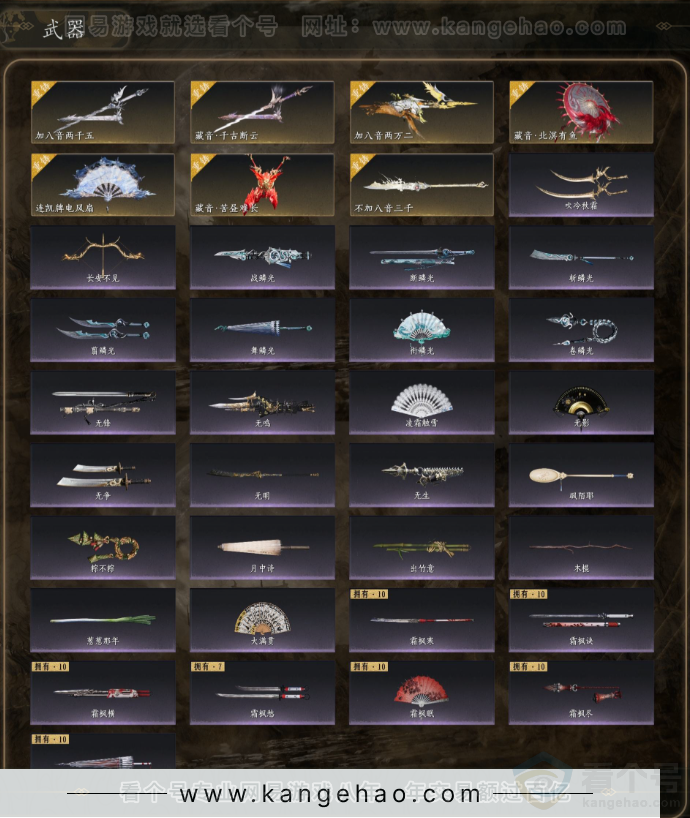Select the 凌霜触雪 white feather fan

(421, 402)
